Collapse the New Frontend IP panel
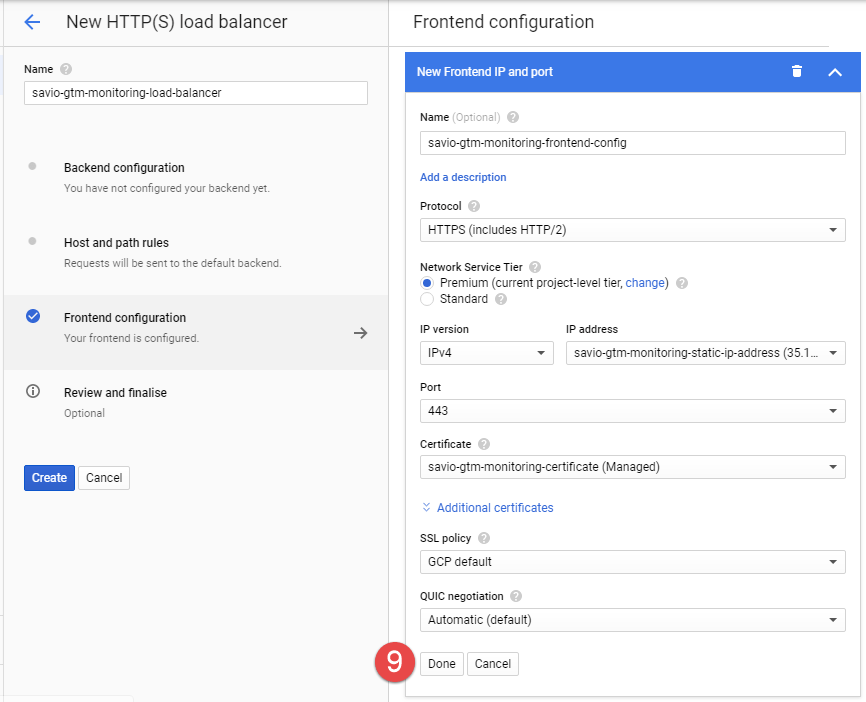This screenshot has width=866, height=702. (x=835, y=72)
